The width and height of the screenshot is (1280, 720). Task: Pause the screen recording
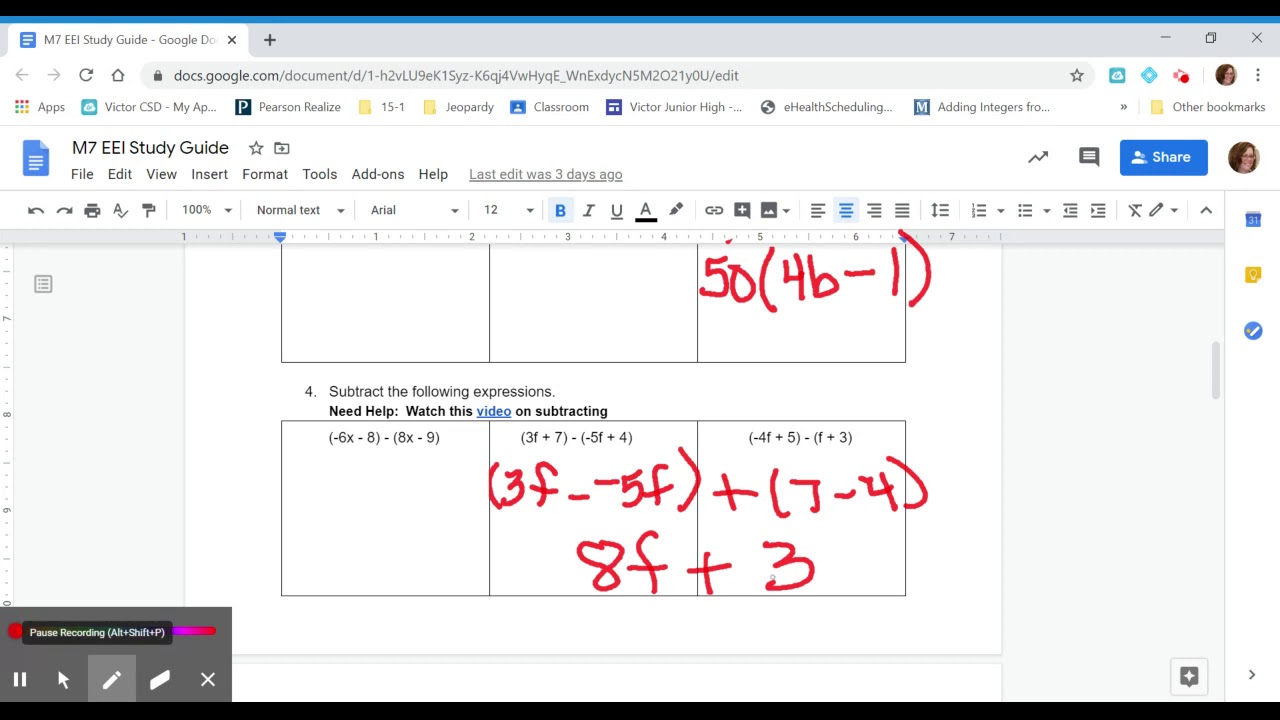20,680
